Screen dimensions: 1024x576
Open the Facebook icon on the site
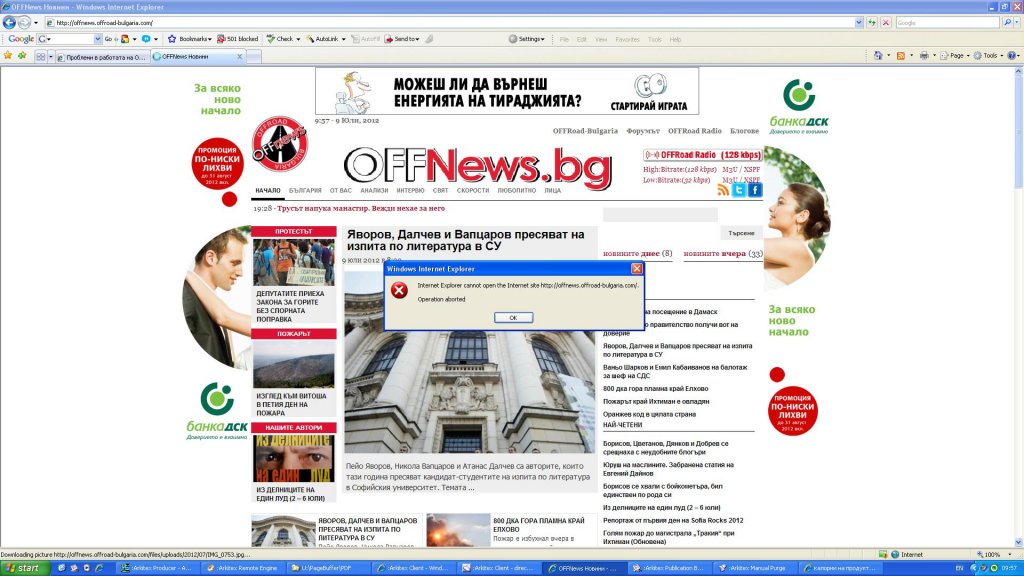(755, 190)
